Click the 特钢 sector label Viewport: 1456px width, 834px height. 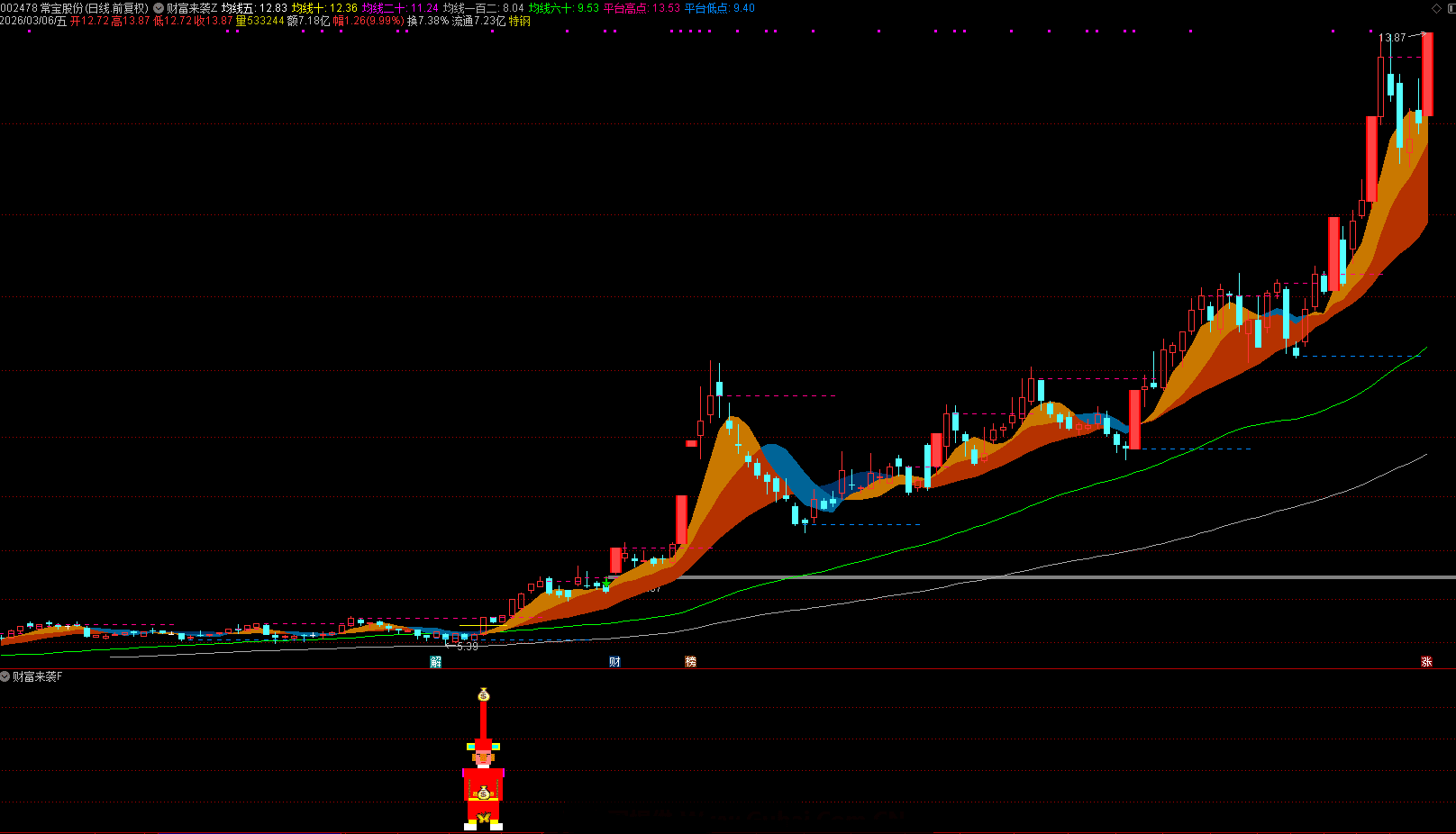[520, 21]
